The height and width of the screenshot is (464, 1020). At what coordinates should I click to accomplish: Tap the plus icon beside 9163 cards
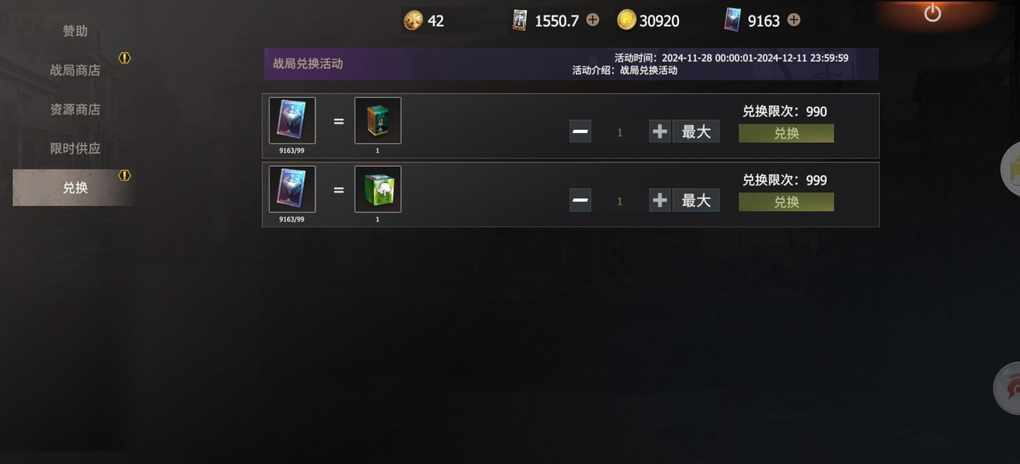click(x=794, y=20)
